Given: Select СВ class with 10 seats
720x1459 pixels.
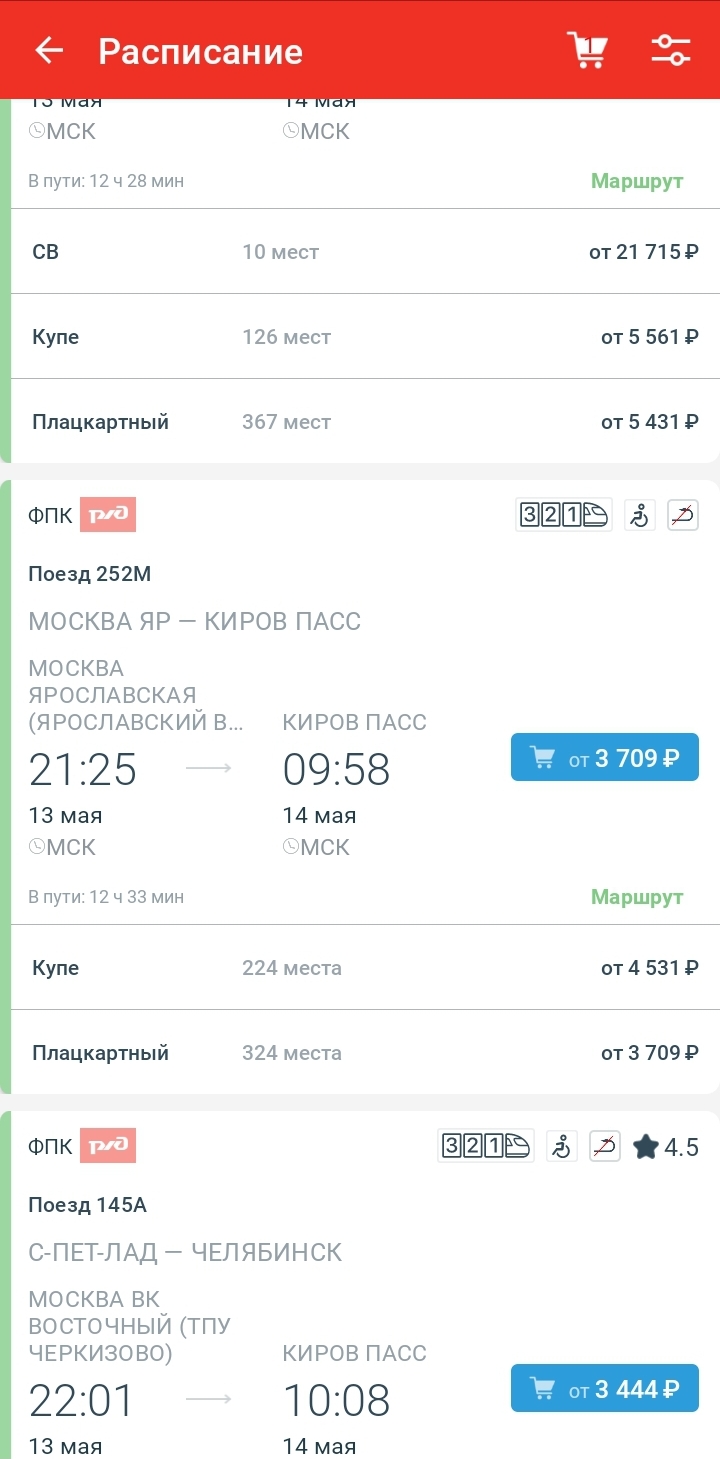Looking at the screenshot, I should point(365,252).
